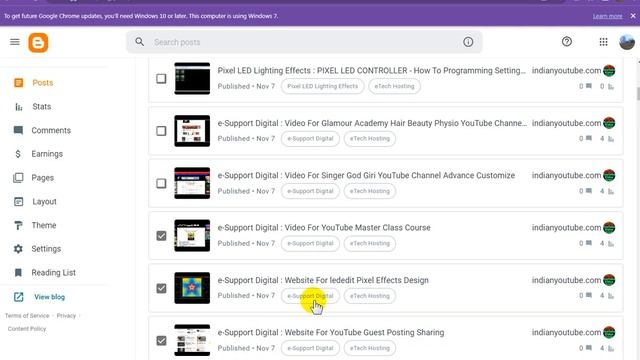This screenshot has width=640, height=360.
Task: Click the Stats bar chart icon
Action: [18, 107]
